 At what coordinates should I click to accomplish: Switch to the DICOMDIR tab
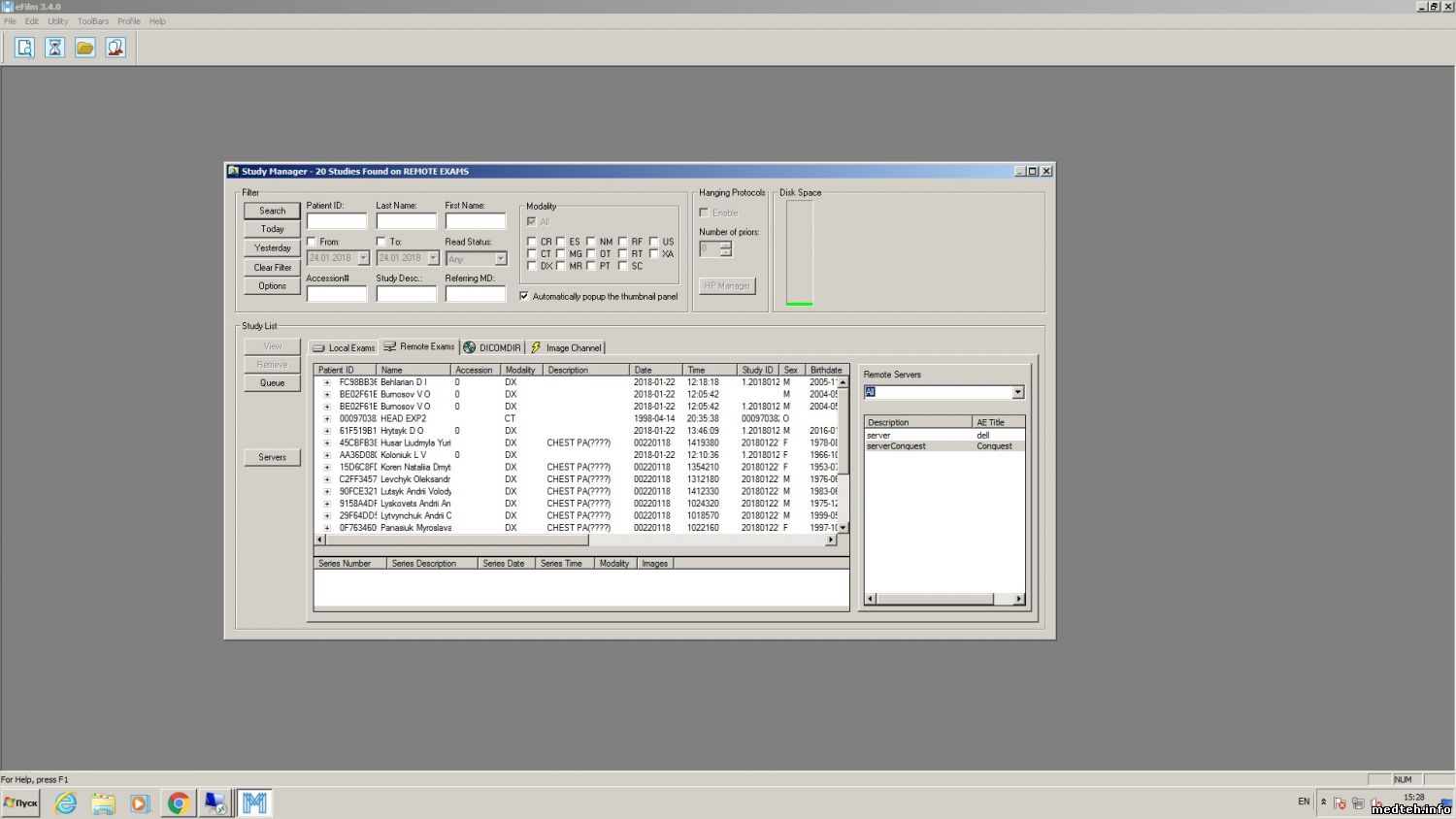492,347
